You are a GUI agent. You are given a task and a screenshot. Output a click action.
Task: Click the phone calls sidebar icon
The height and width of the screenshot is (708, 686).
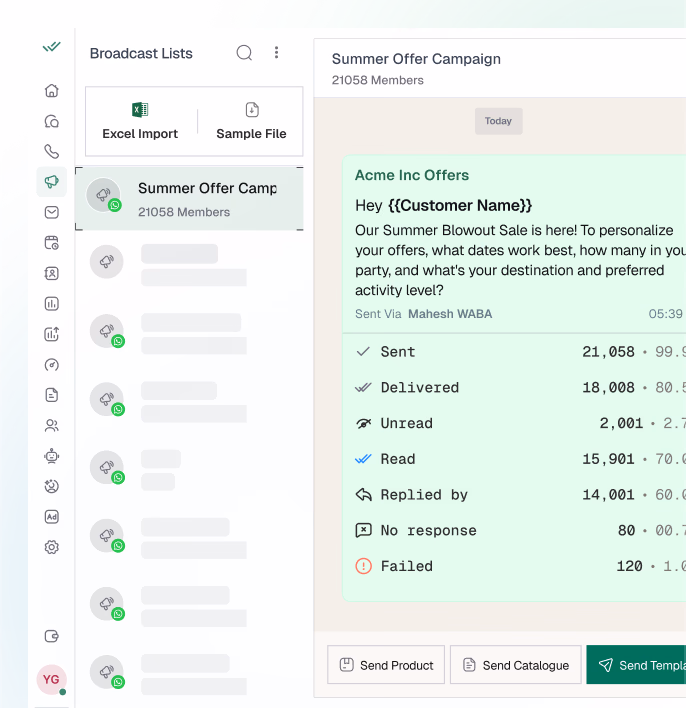(52, 152)
